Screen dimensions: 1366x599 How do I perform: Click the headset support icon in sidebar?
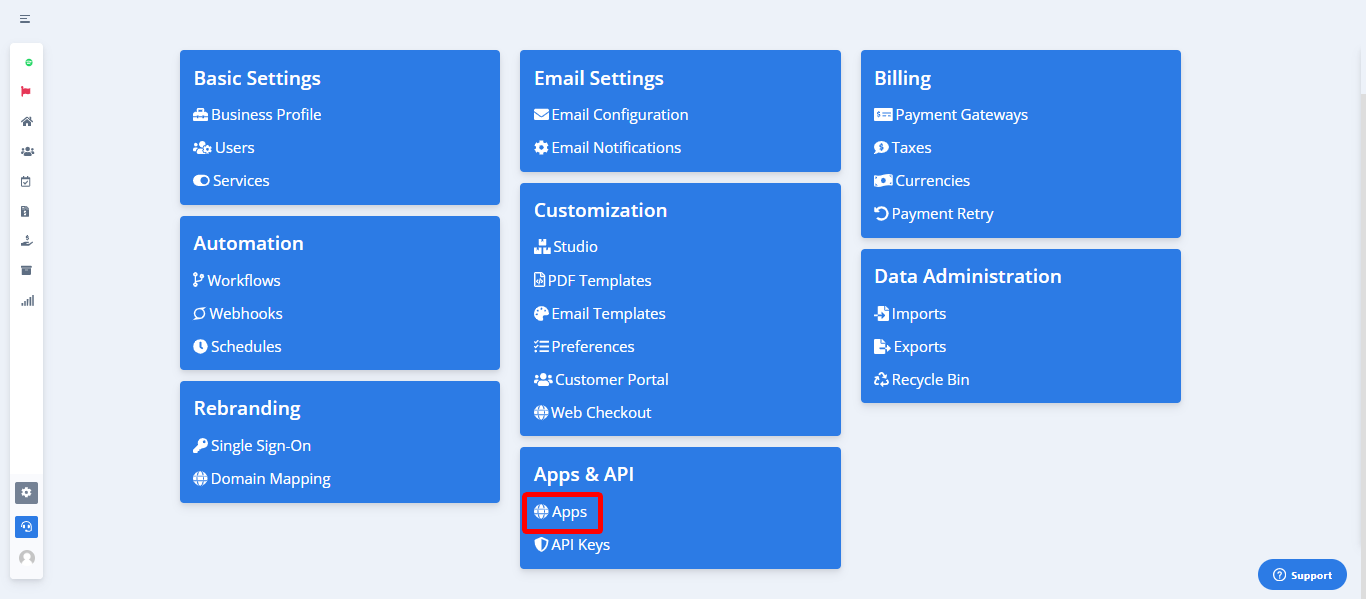point(27,527)
